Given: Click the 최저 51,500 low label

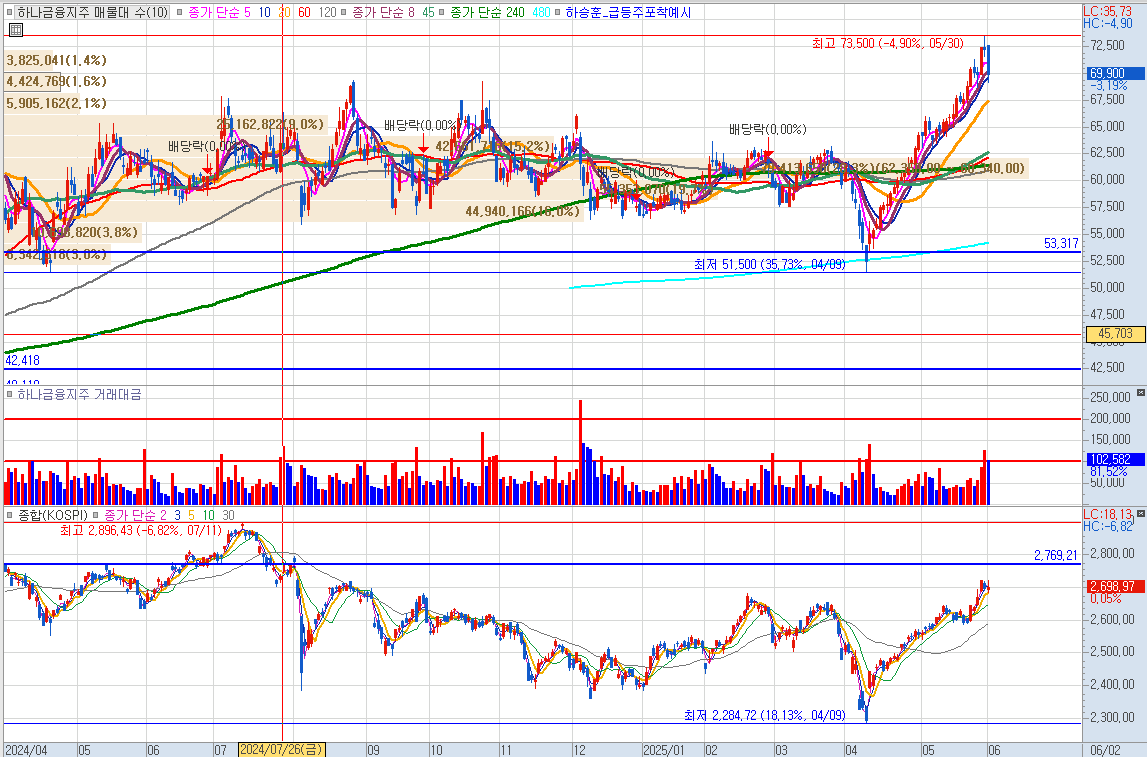Looking at the screenshot, I should (770, 264).
